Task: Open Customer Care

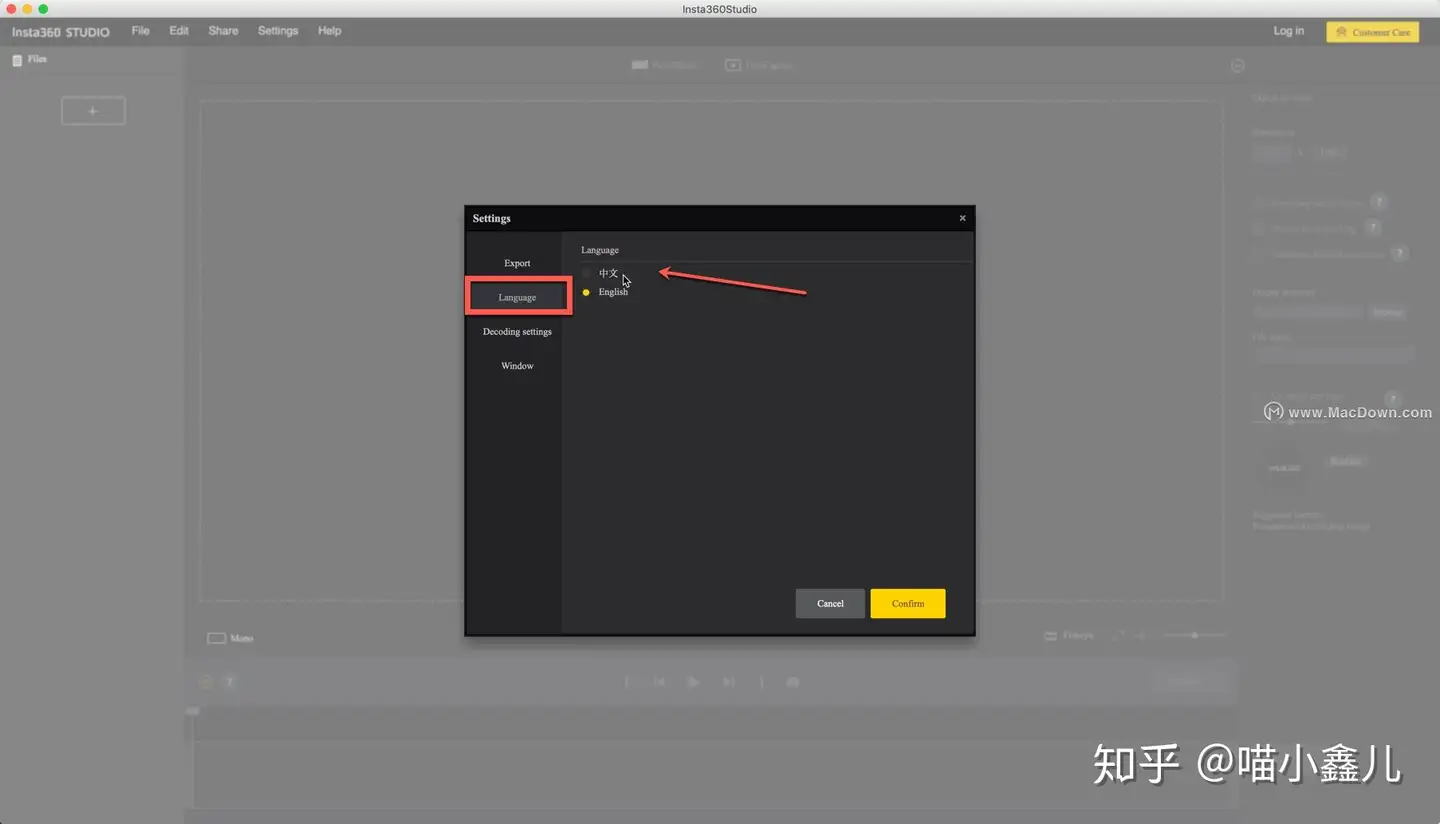Action: pos(1372,32)
